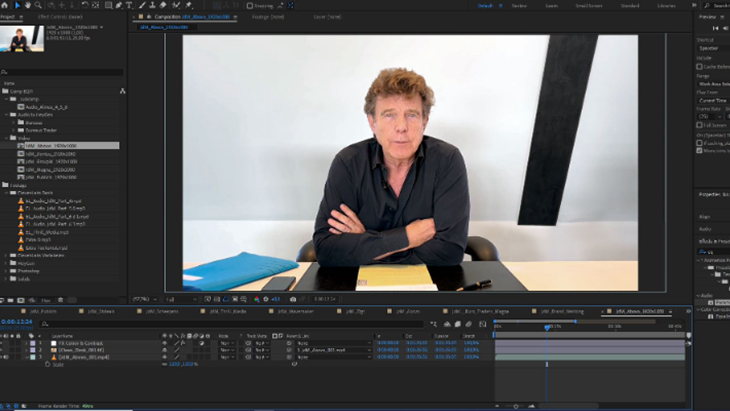The height and width of the screenshot is (411, 730).
Task: Click the timeline graph editor icon
Action: tap(483, 324)
